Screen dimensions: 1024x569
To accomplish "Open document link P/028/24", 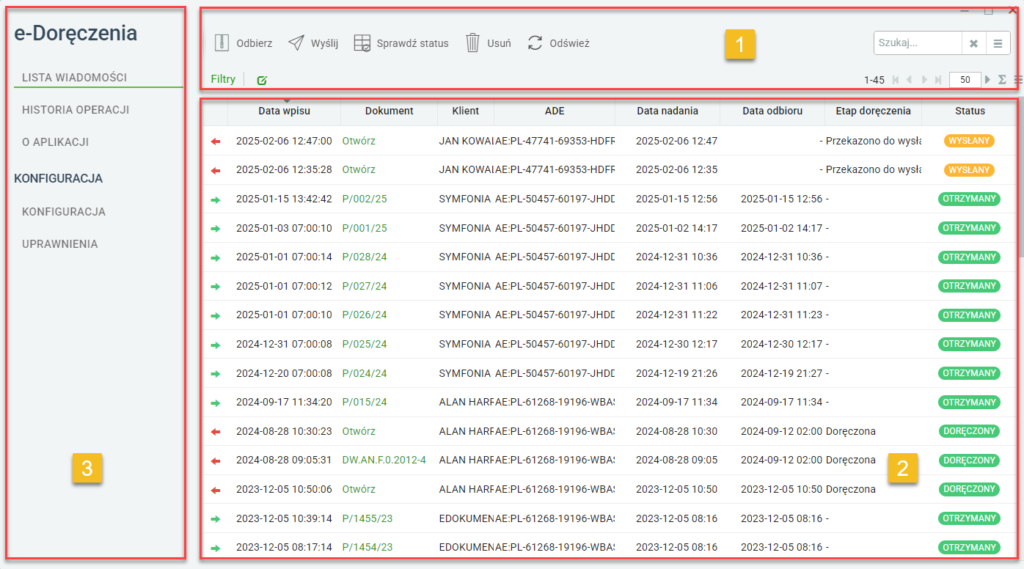I will tap(364, 257).
